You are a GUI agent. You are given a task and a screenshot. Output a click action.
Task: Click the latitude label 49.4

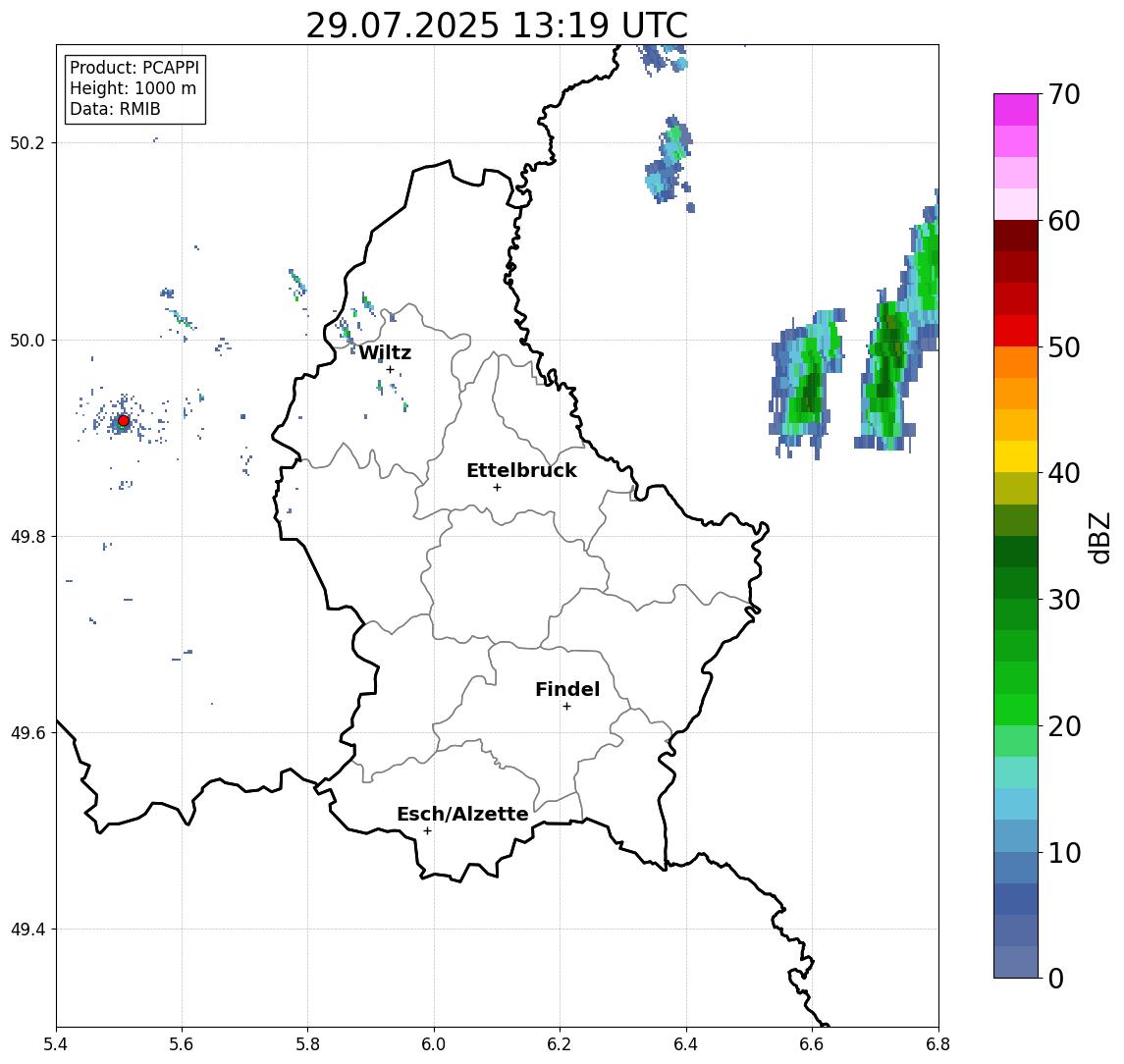coord(27,930)
